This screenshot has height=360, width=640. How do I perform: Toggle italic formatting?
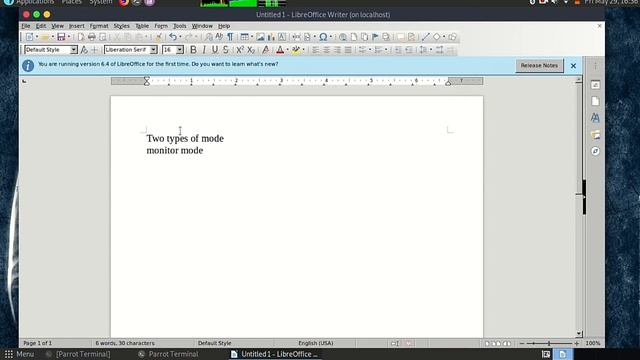pyautogui.click(x=204, y=50)
